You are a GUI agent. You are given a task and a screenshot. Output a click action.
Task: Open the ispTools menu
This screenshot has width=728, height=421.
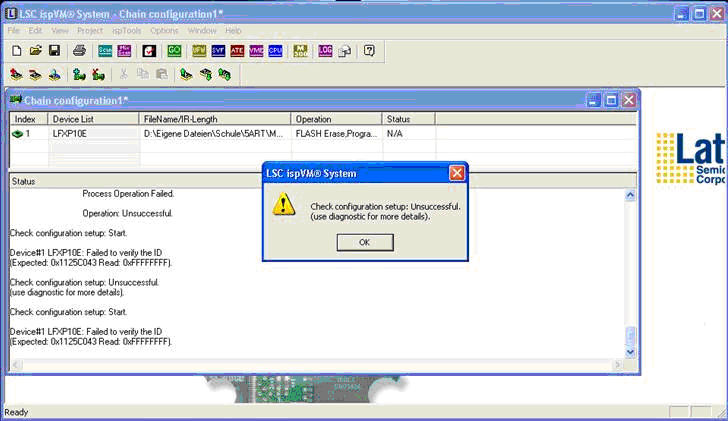click(127, 31)
